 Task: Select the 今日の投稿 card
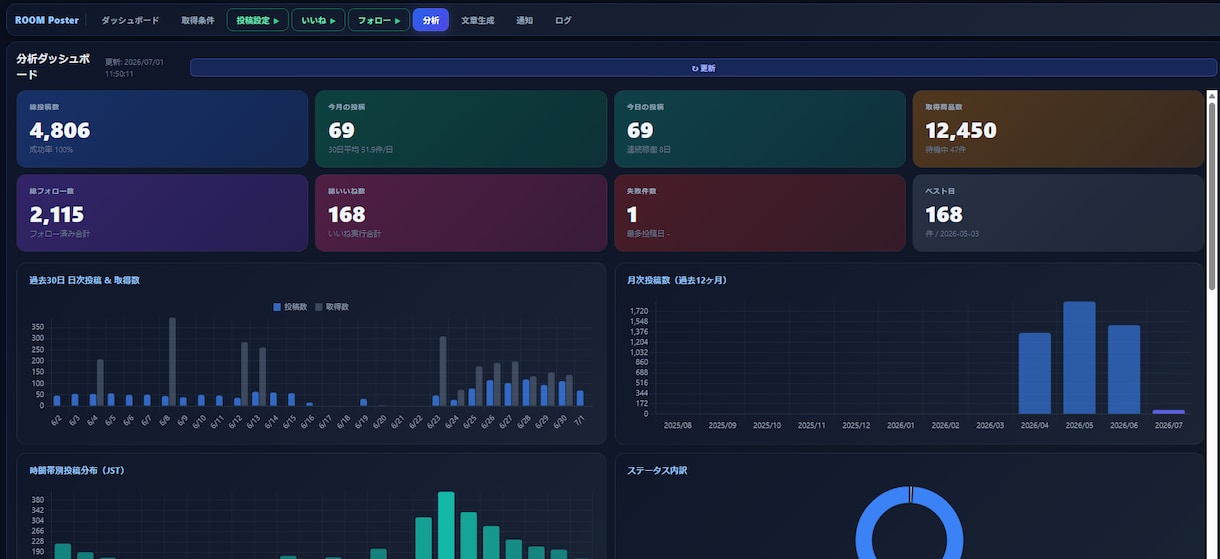[760, 129]
